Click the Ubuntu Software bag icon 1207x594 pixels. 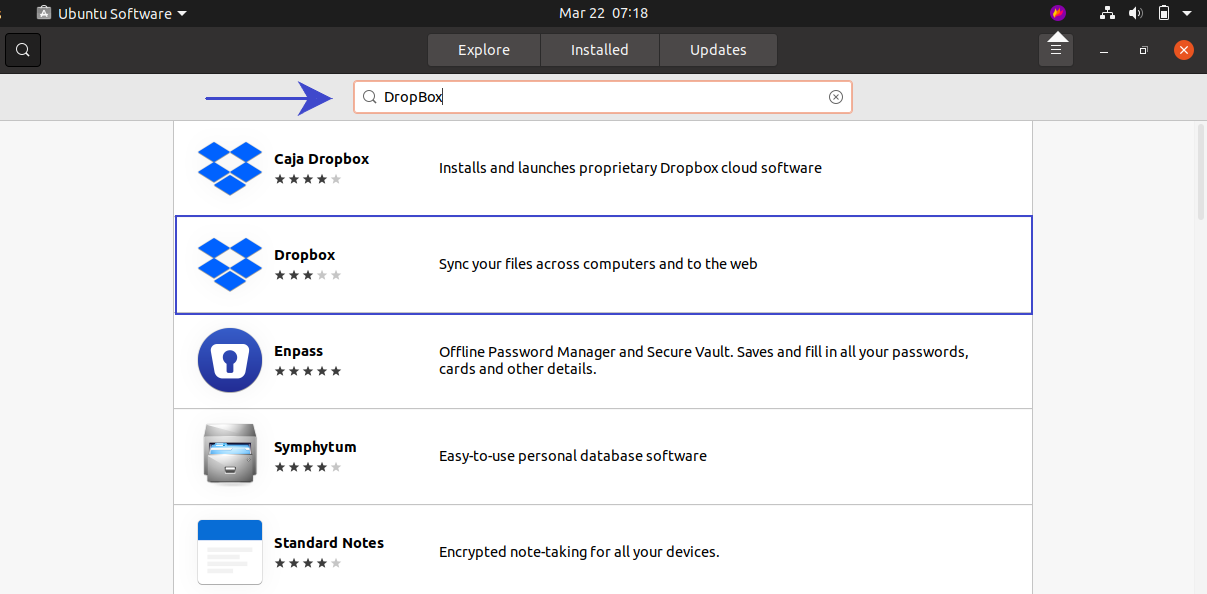click(44, 13)
